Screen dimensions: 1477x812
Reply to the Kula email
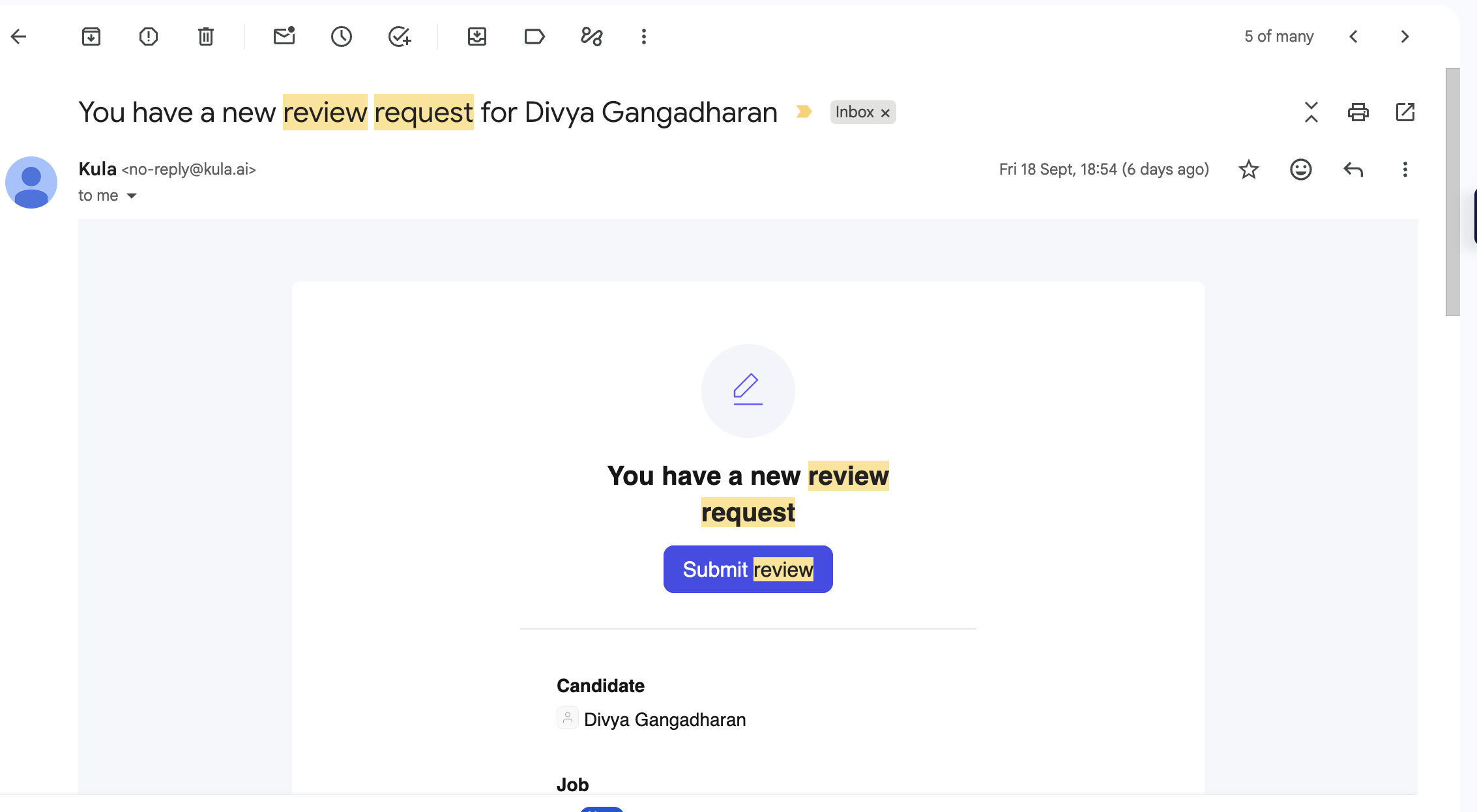[1353, 169]
